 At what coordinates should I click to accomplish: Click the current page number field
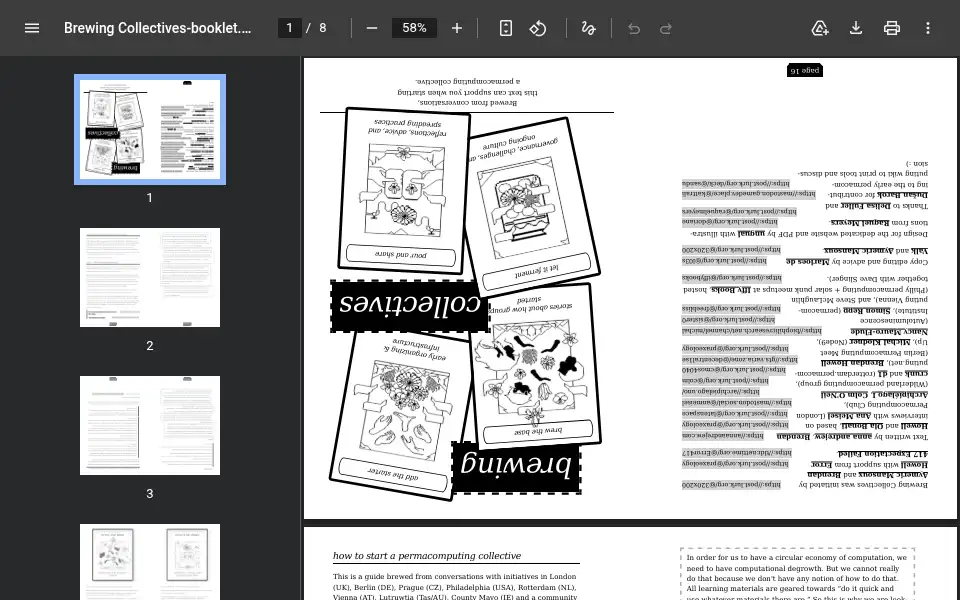(290, 28)
